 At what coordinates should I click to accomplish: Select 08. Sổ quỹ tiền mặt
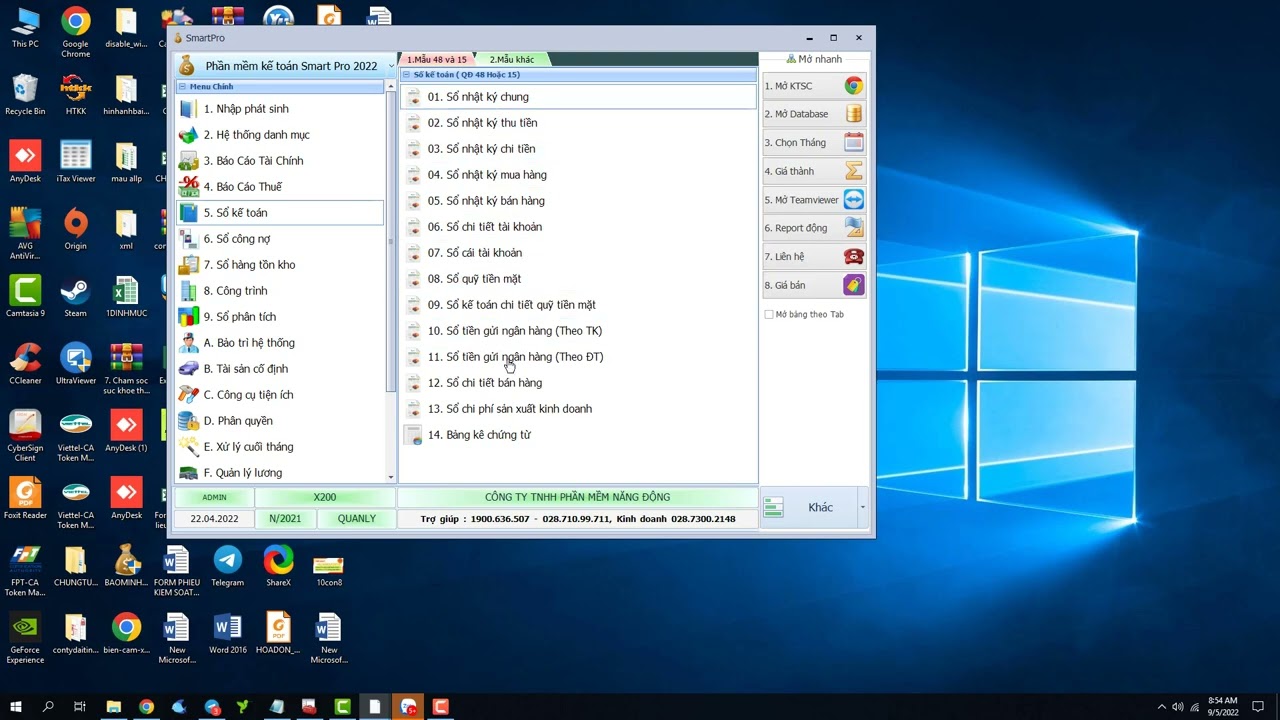coord(578,279)
